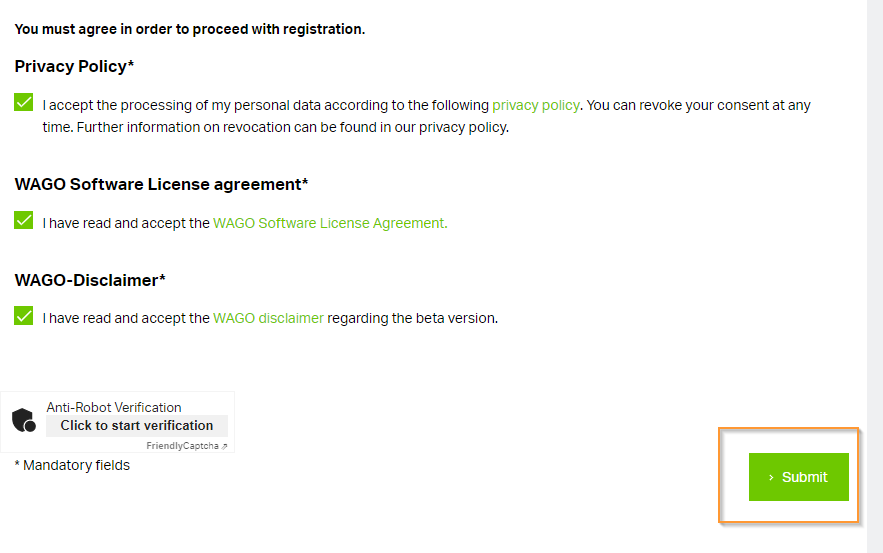This screenshot has height=553, width=883.
Task: Click the WAGO-Disclaimer* heading
Action: (x=90, y=280)
